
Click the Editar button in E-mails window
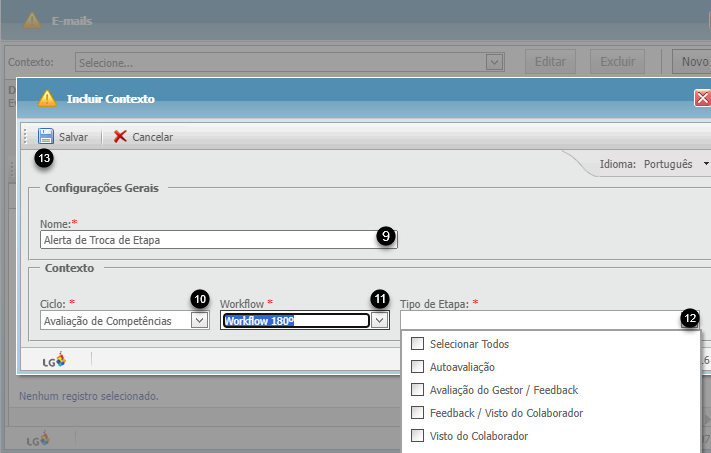pos(550,62)
